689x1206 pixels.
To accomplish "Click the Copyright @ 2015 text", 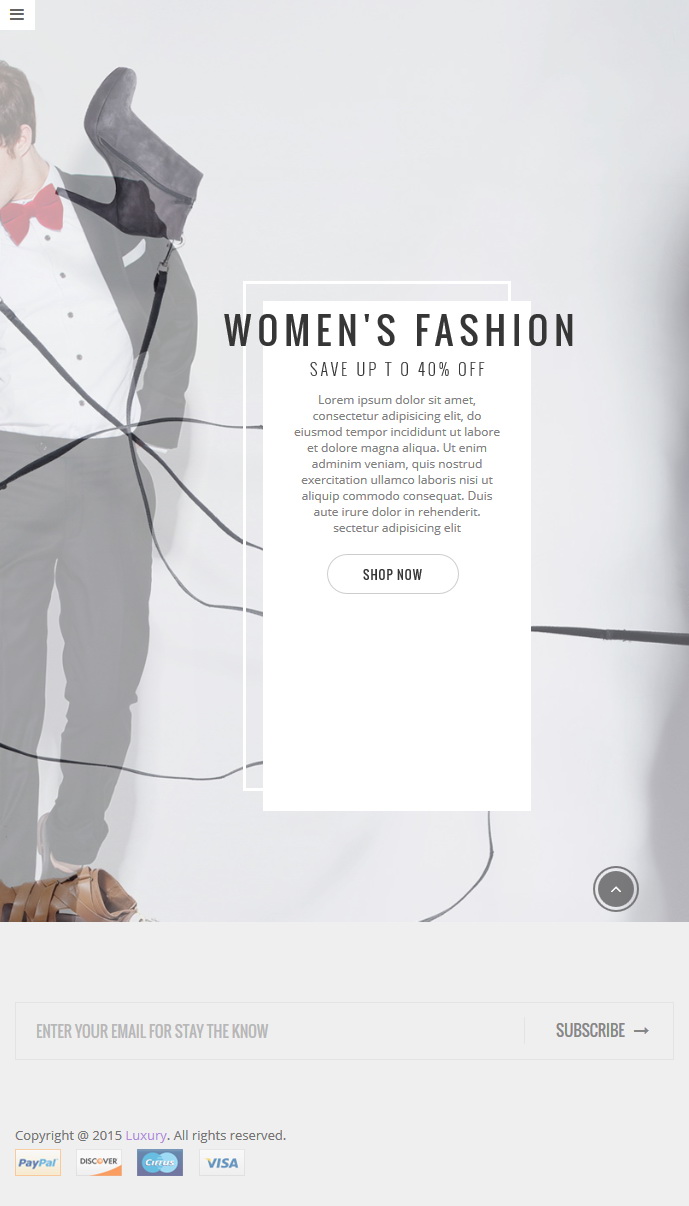I will [68, 1135].
